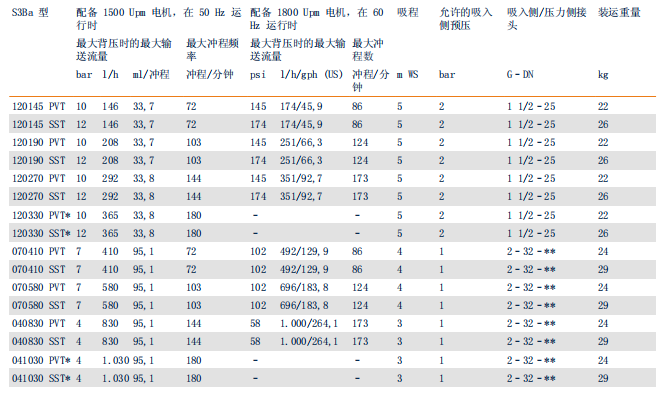This screenshot has width=668, height=396.
Task: Click the 1.000/264,1 value in 040830 SST row
Action: 309,341
